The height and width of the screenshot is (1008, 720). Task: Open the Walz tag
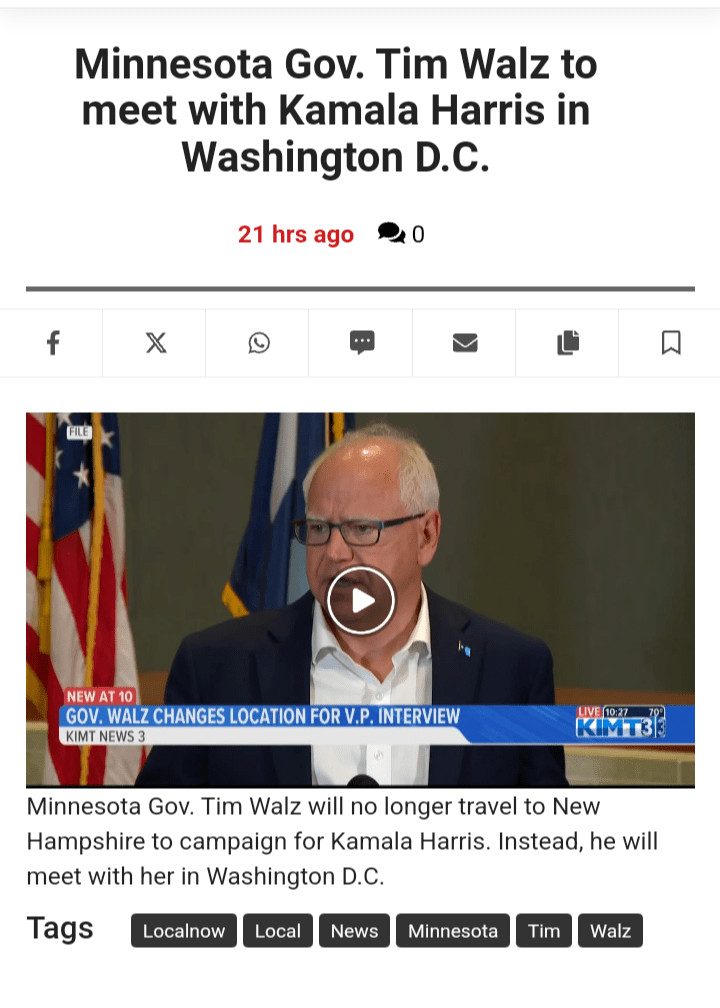point(610,930)
